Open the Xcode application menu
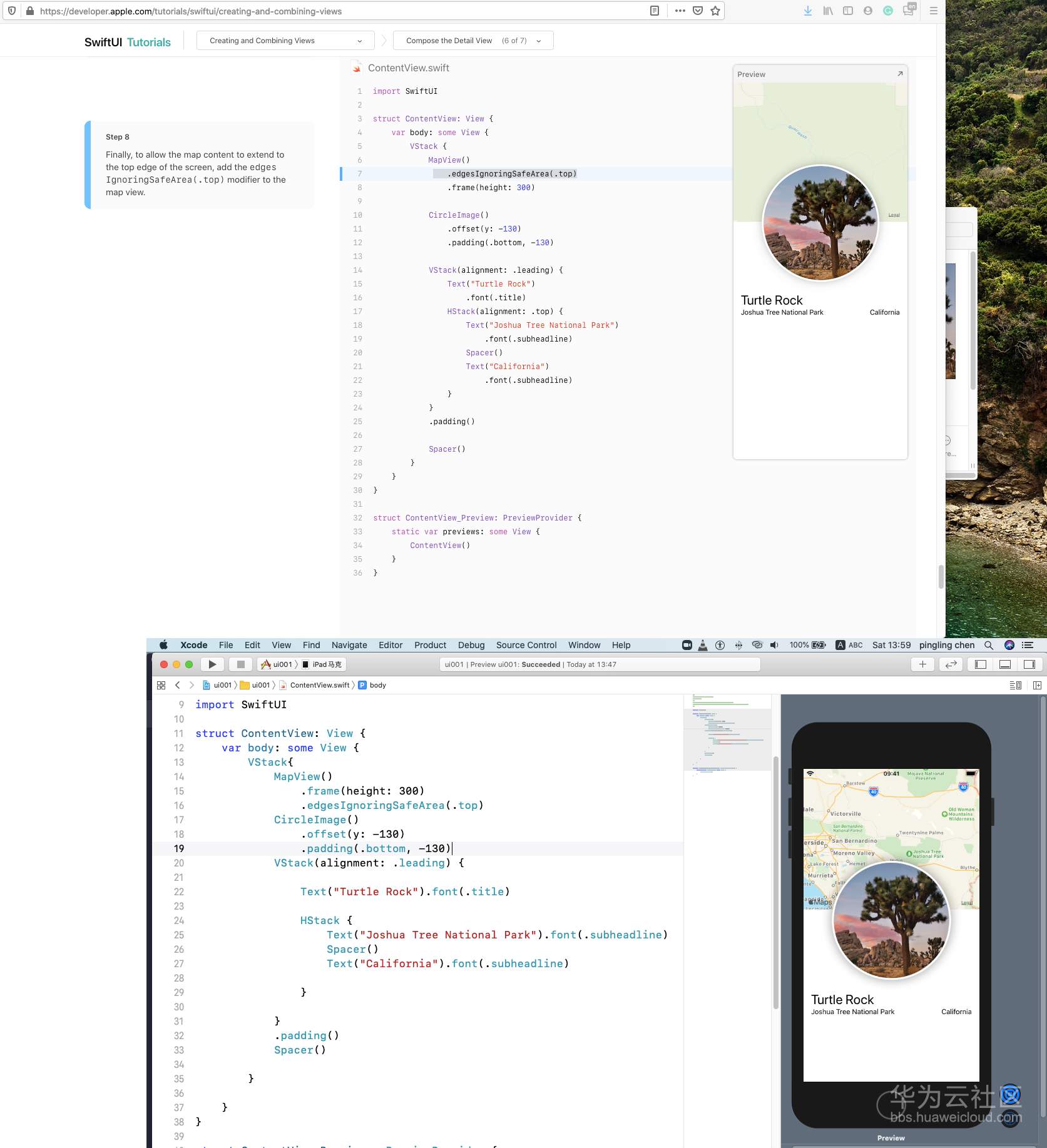Image resolution: width=1047 pixels, height=1148 pixels. click(194, 645)
